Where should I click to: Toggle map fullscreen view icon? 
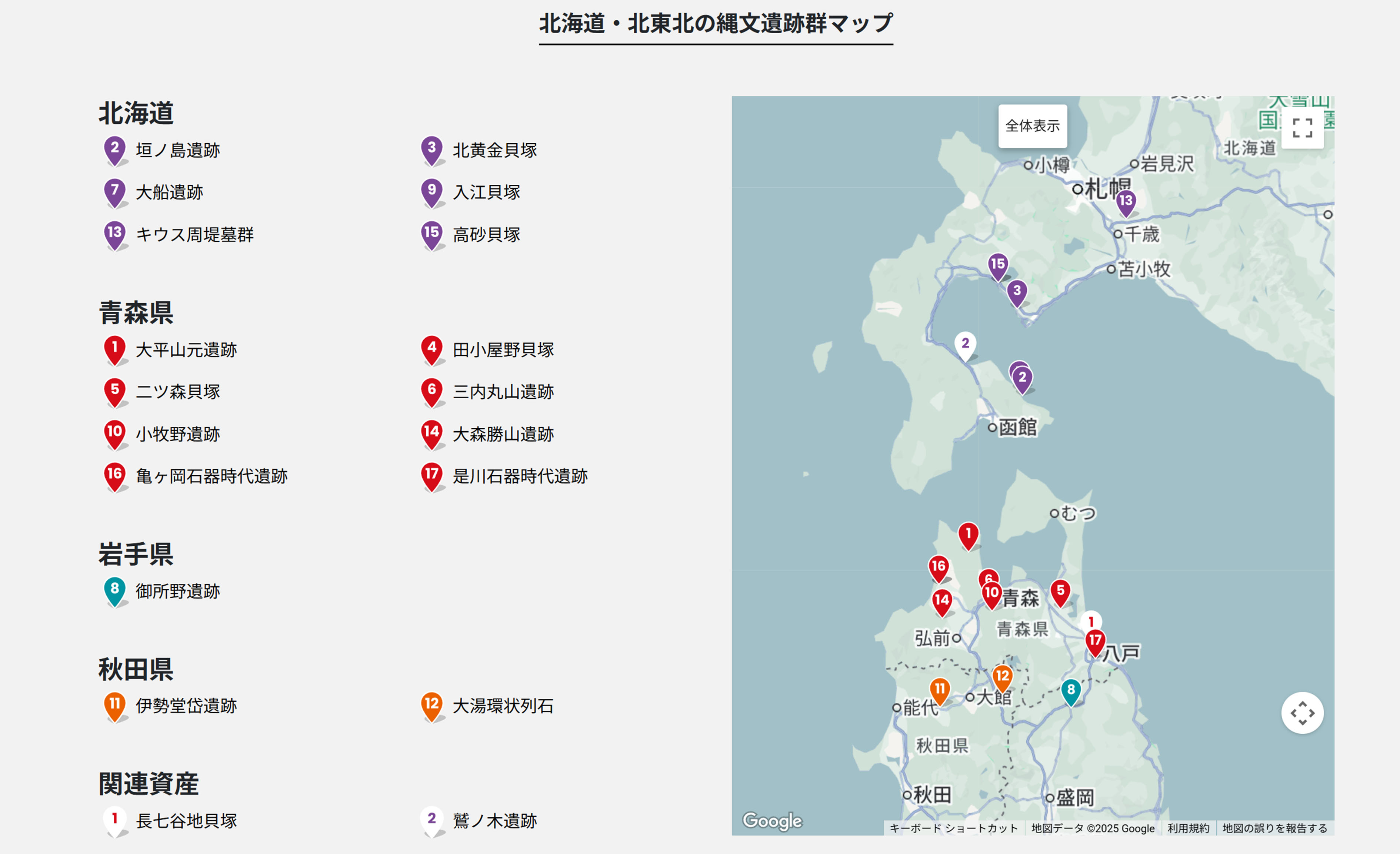click(x=1302, y=128)
